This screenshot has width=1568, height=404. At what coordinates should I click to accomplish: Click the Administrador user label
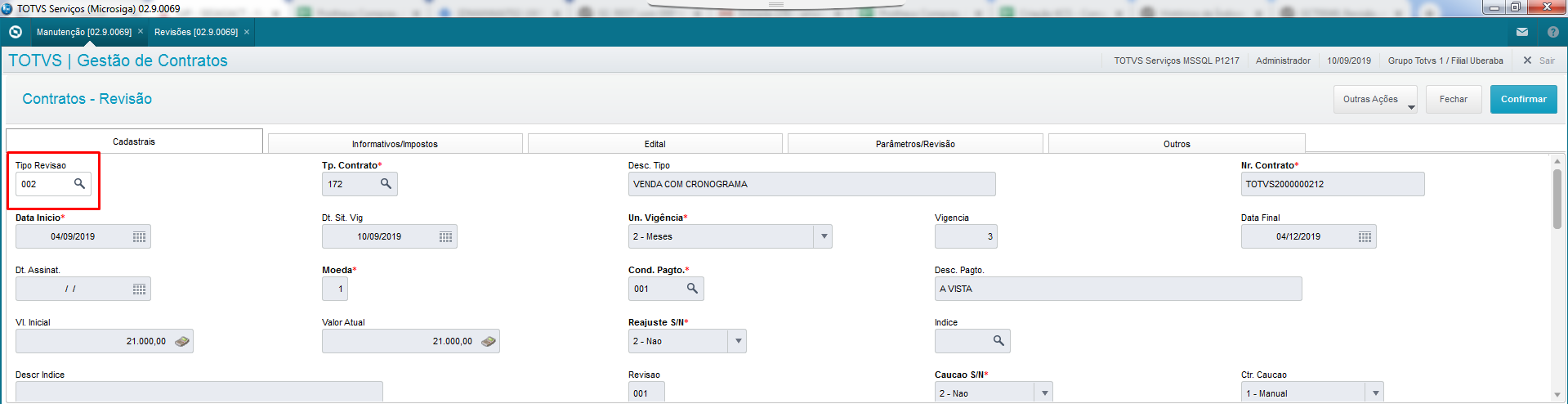point(1283,61)
